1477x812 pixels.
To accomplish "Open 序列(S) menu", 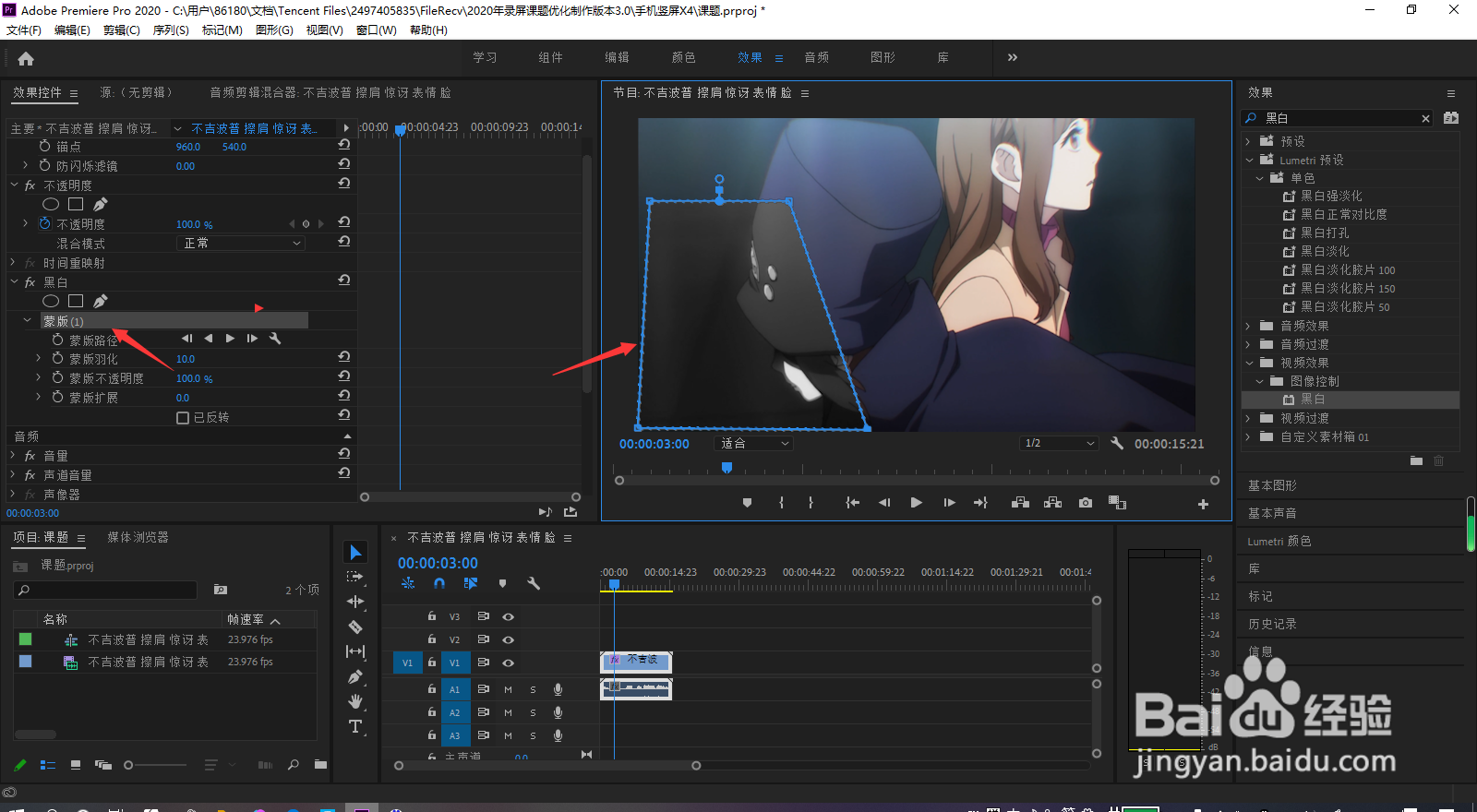I will point(171,30).
